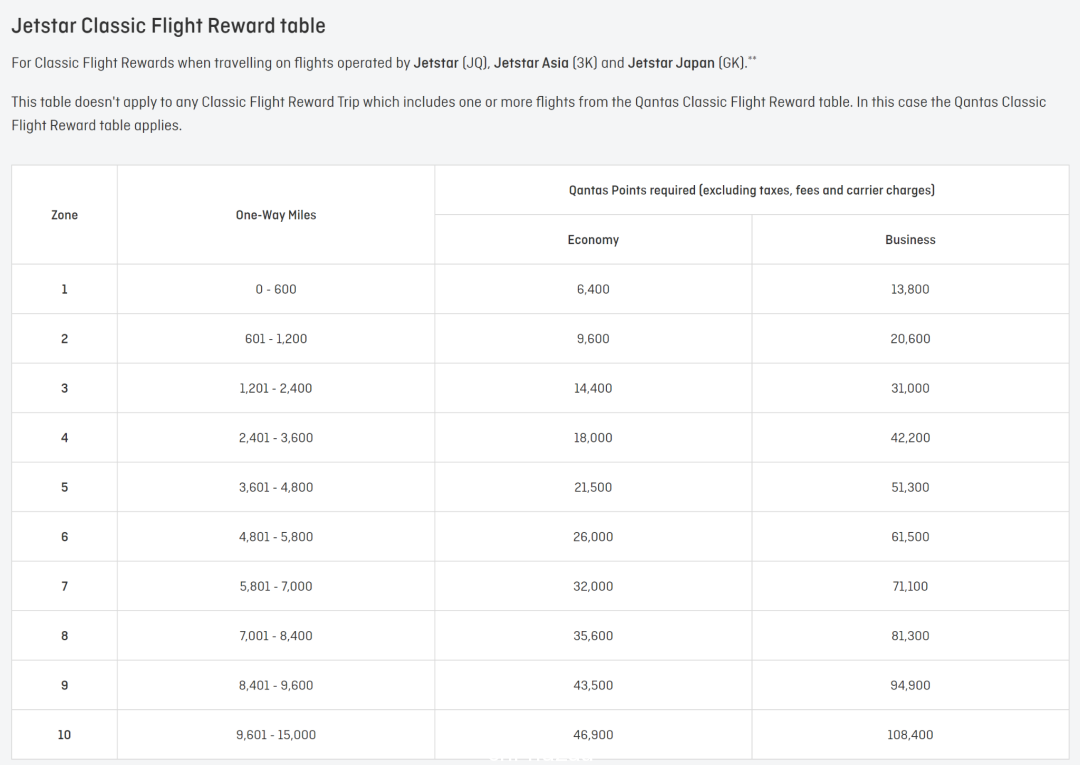
Task: Click the Business value '61,500'
Action: [910, 537]
